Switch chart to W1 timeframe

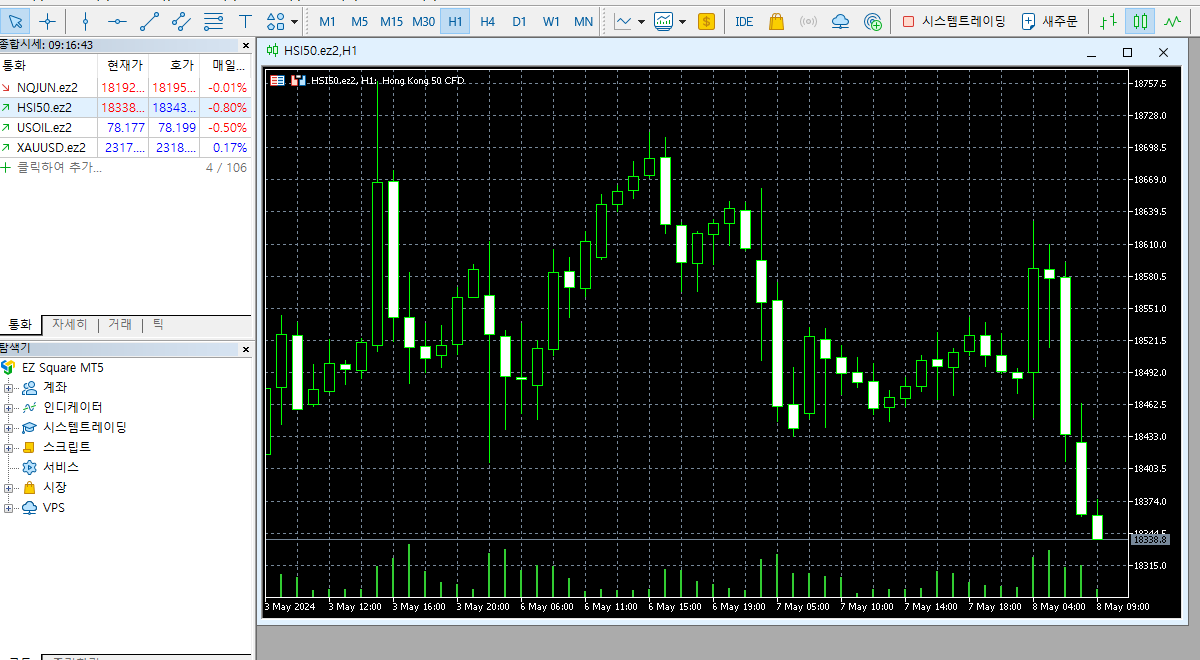click(x=551, y=21)
